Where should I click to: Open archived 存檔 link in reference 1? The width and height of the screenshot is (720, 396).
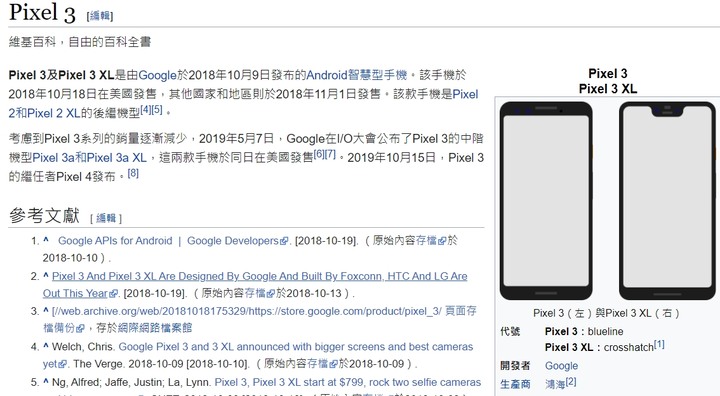tap(426, 241)
